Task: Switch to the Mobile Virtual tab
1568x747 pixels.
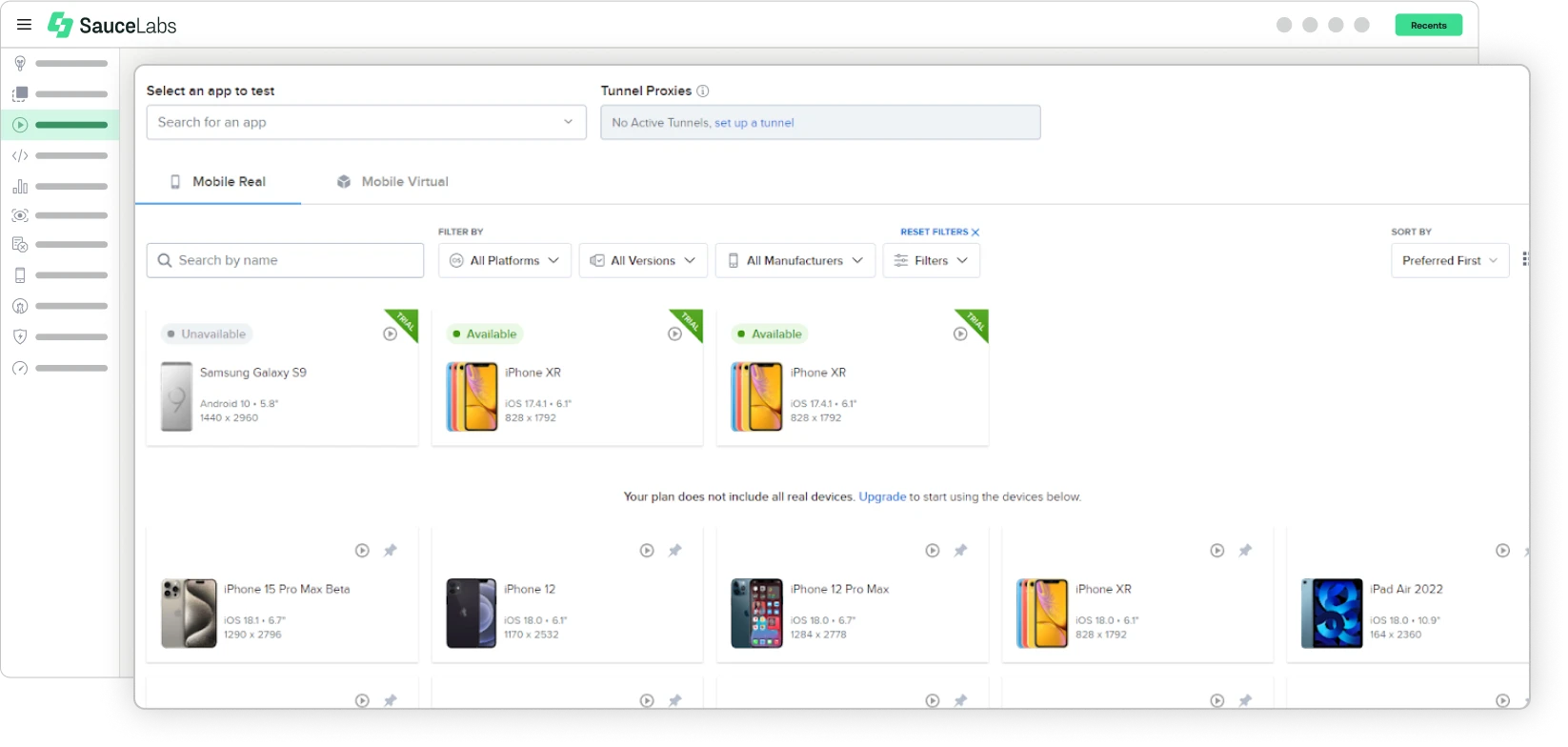Action: point(392,182)
